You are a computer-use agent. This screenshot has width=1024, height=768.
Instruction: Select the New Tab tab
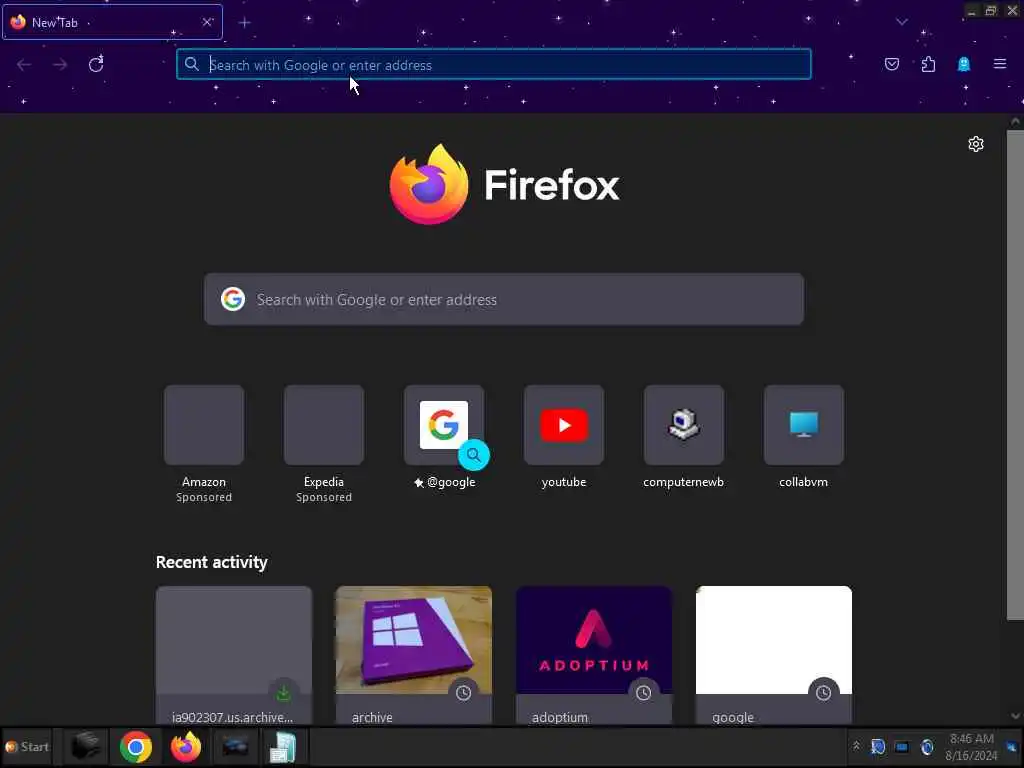[x=112, y=22]
